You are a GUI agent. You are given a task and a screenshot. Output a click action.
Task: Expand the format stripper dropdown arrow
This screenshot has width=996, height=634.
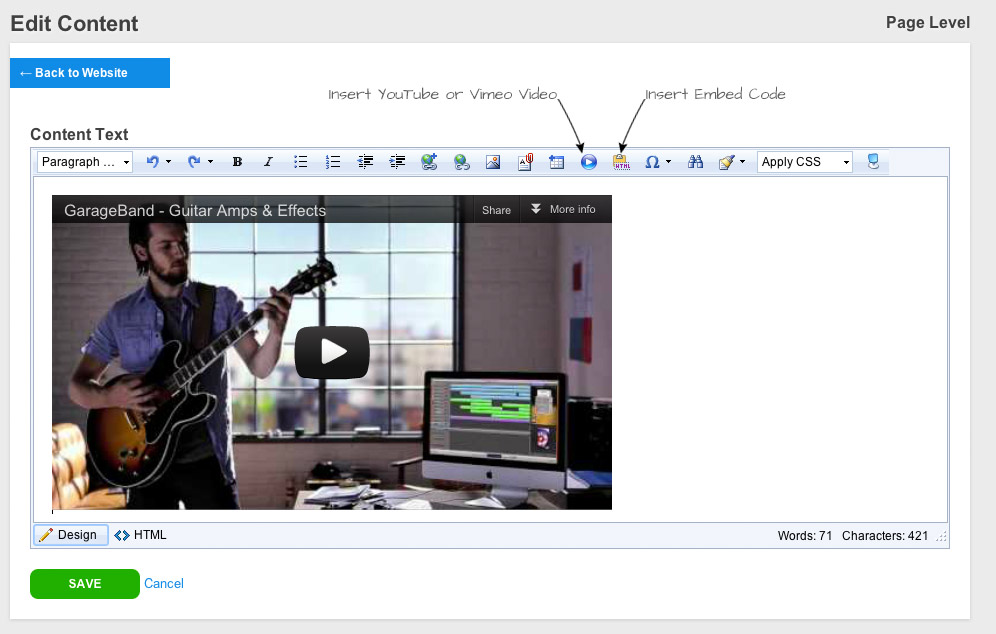click(x=743, y=162)
